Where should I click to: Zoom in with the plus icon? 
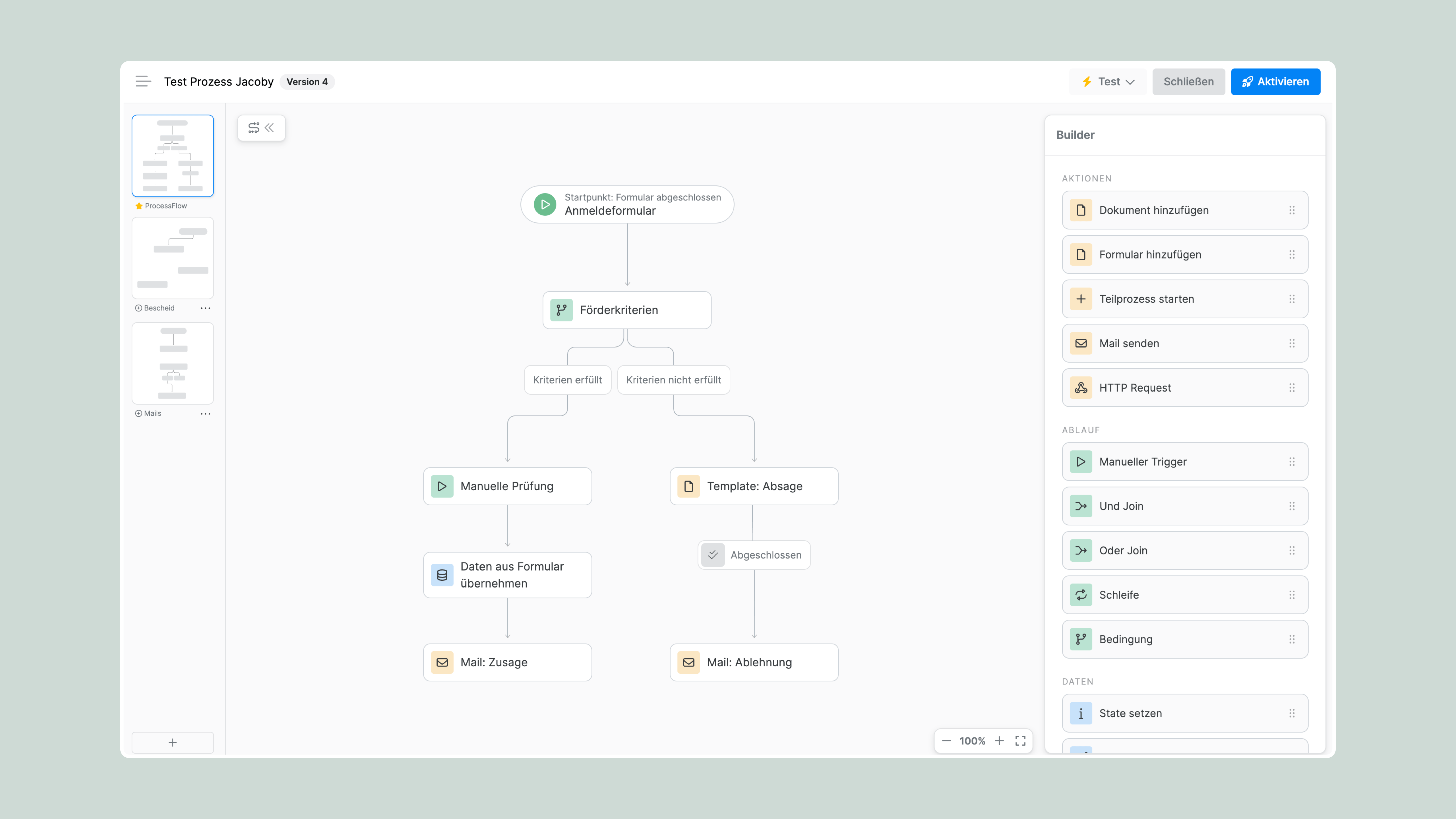click(999, 741)
